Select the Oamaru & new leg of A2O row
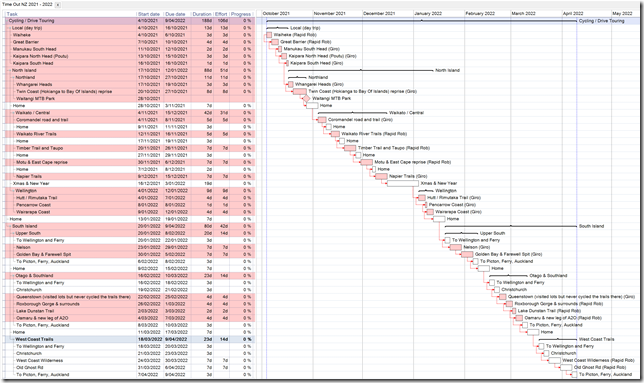The image size is (644, 383). click(130, 318)
